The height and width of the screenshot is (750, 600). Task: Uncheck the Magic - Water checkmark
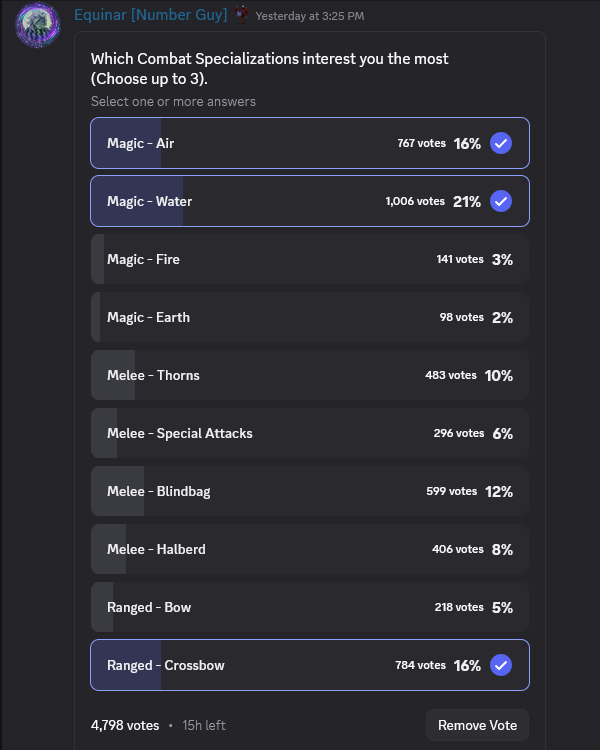501,201
